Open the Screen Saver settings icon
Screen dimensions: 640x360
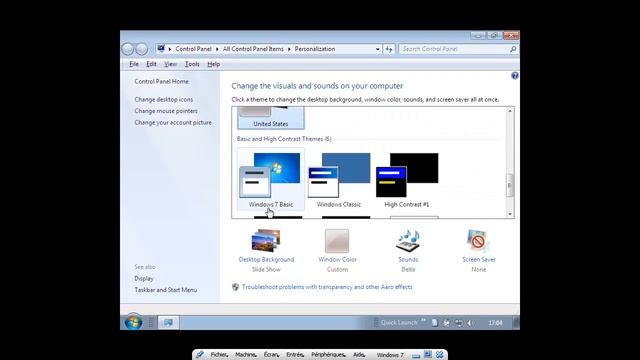pos(478,241)
